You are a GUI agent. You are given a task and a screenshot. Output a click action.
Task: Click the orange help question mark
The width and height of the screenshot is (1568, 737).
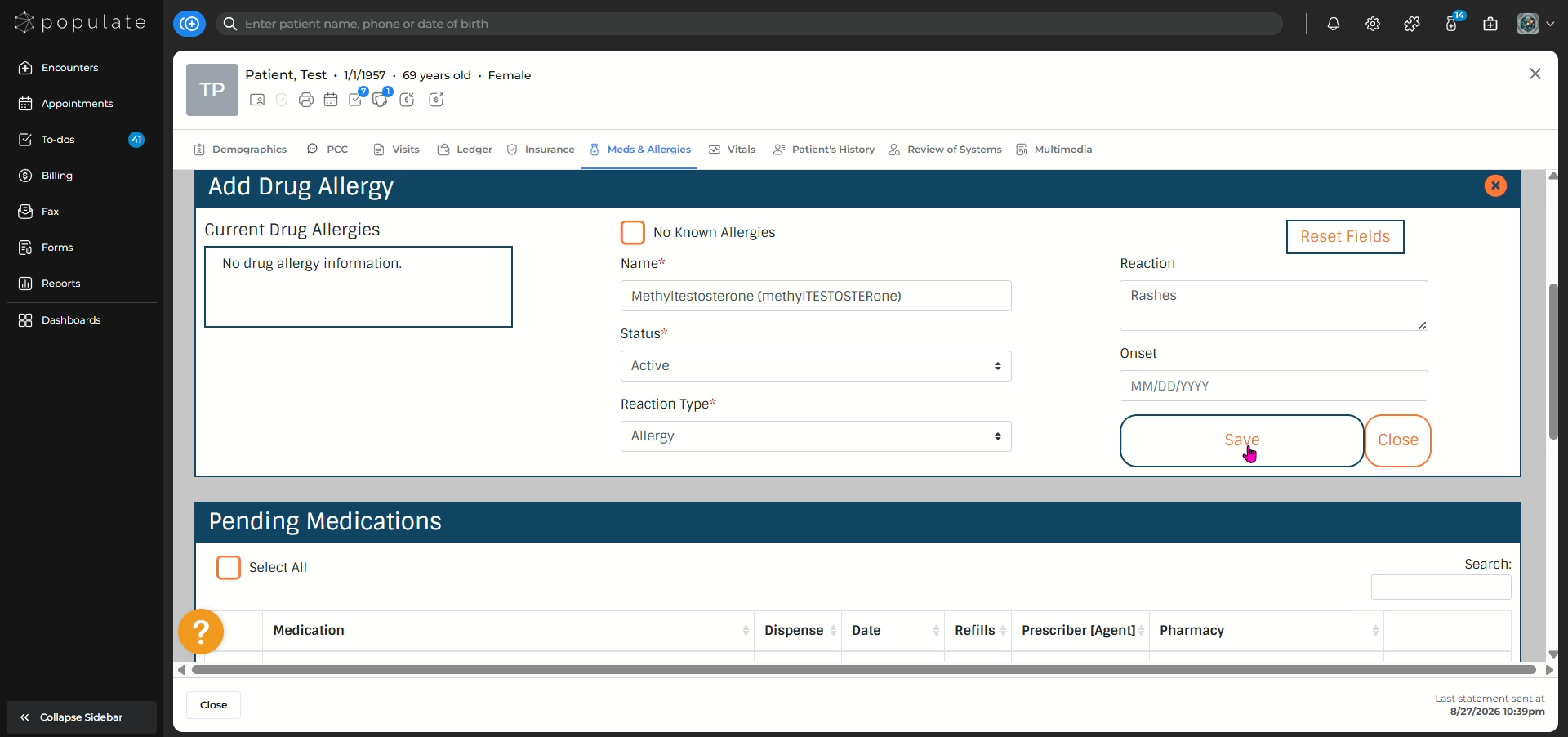click(201, 632)
